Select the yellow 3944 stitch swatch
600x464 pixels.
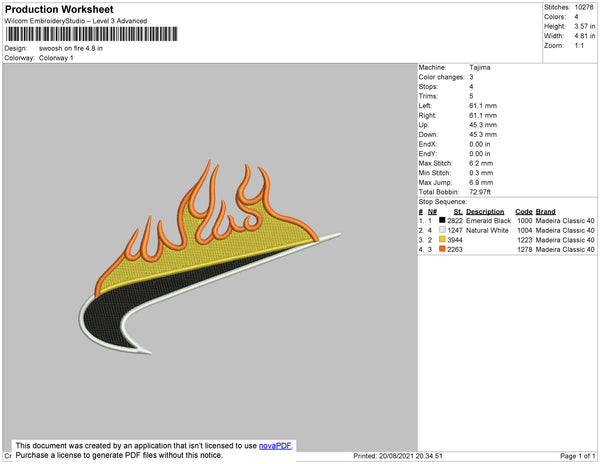point(442,239)
